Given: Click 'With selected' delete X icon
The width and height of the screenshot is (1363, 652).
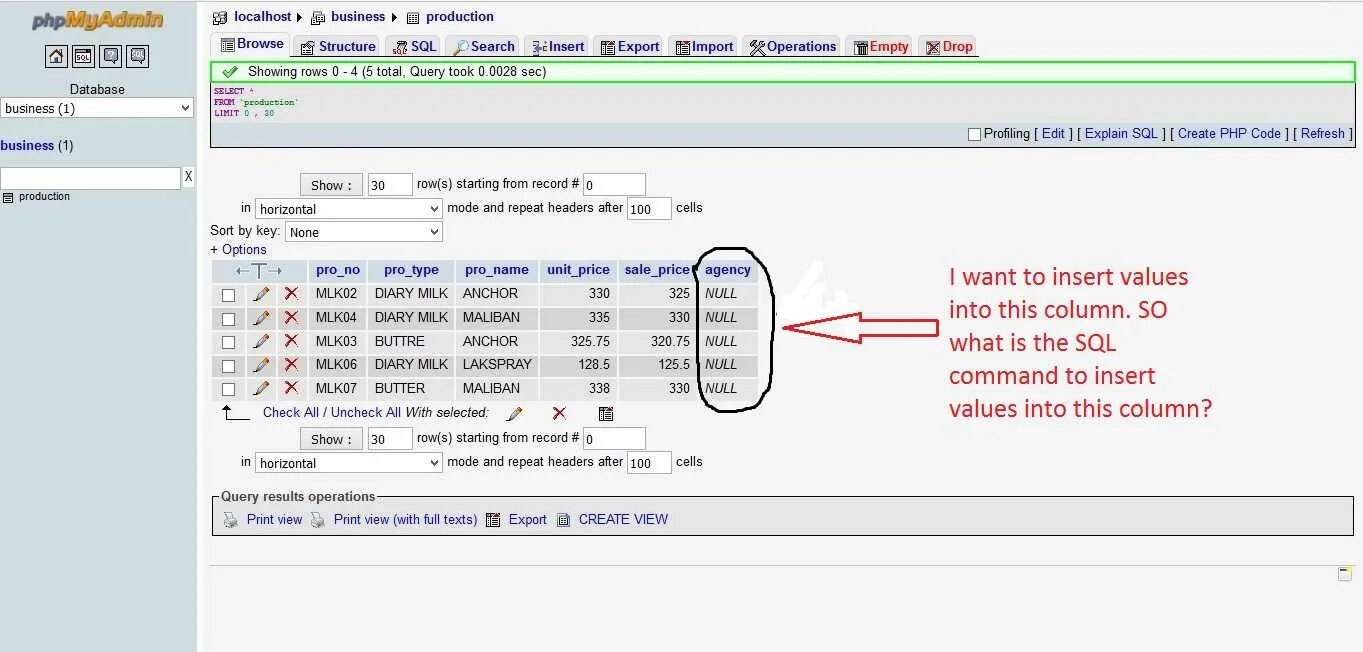Looking at the screenshot, I should (x=559, y=413).
